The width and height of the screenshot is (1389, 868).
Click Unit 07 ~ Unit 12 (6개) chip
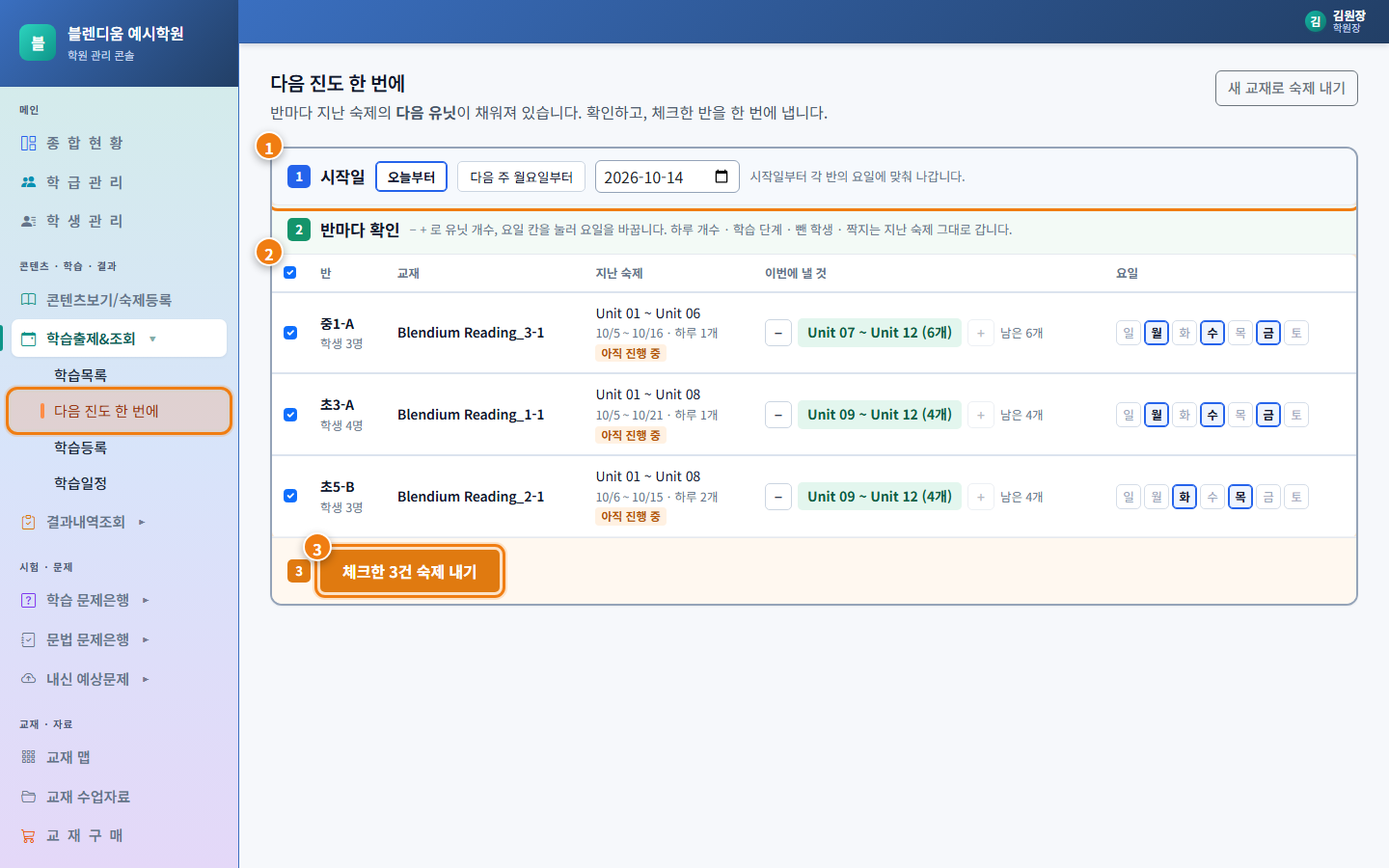tap(880, 333)
